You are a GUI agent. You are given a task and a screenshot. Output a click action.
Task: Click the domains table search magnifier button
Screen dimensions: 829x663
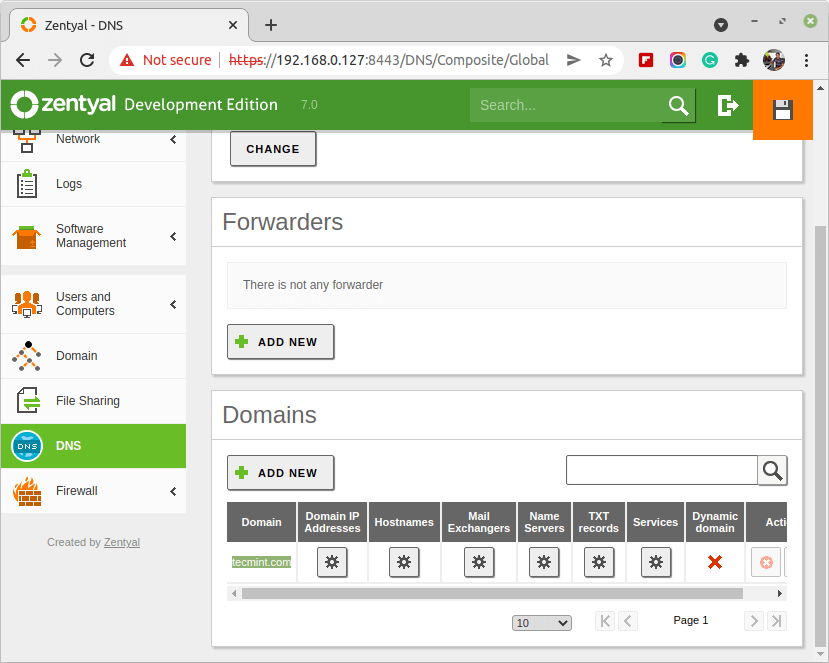pyautogui.click(x=772, y=471)
